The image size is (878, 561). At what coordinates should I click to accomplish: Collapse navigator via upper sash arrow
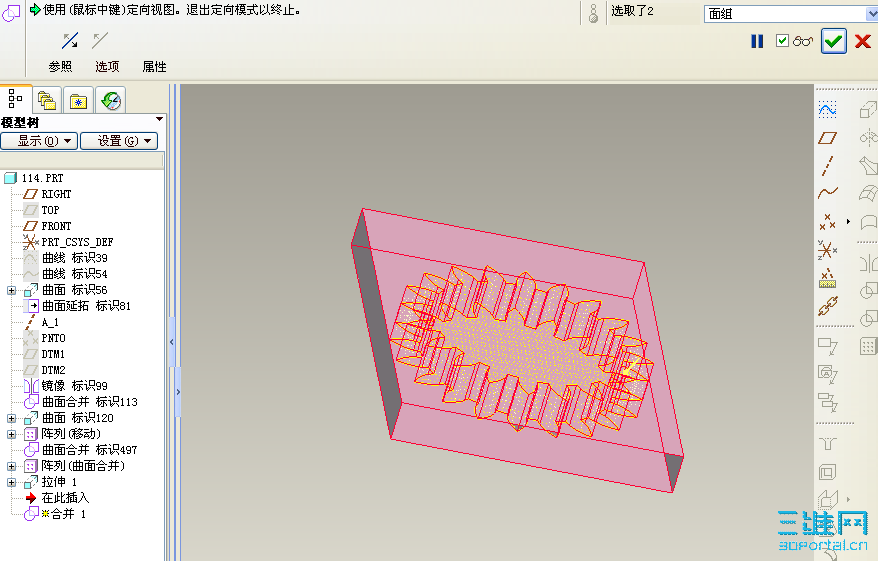(171, 342)
